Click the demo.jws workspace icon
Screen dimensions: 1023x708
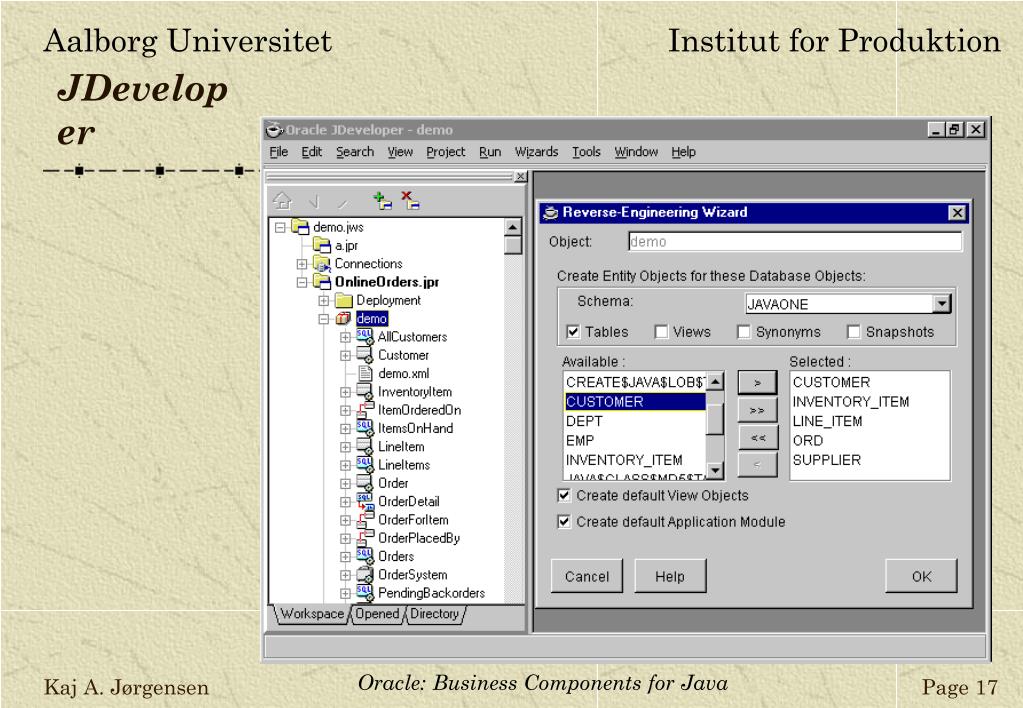click(300, 226)
